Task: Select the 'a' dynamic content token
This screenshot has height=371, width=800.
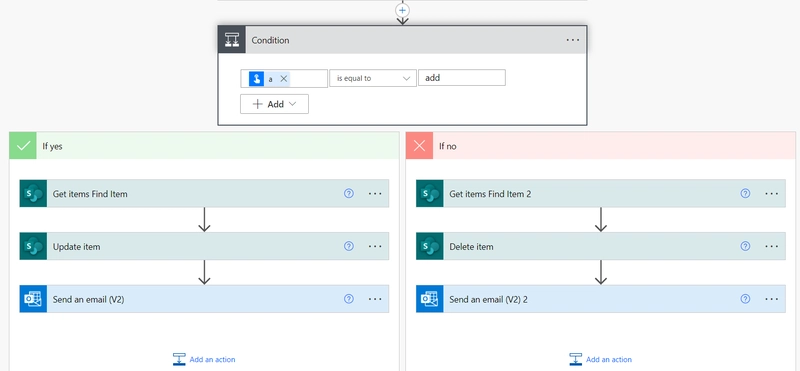Action: tap(269, 79)
